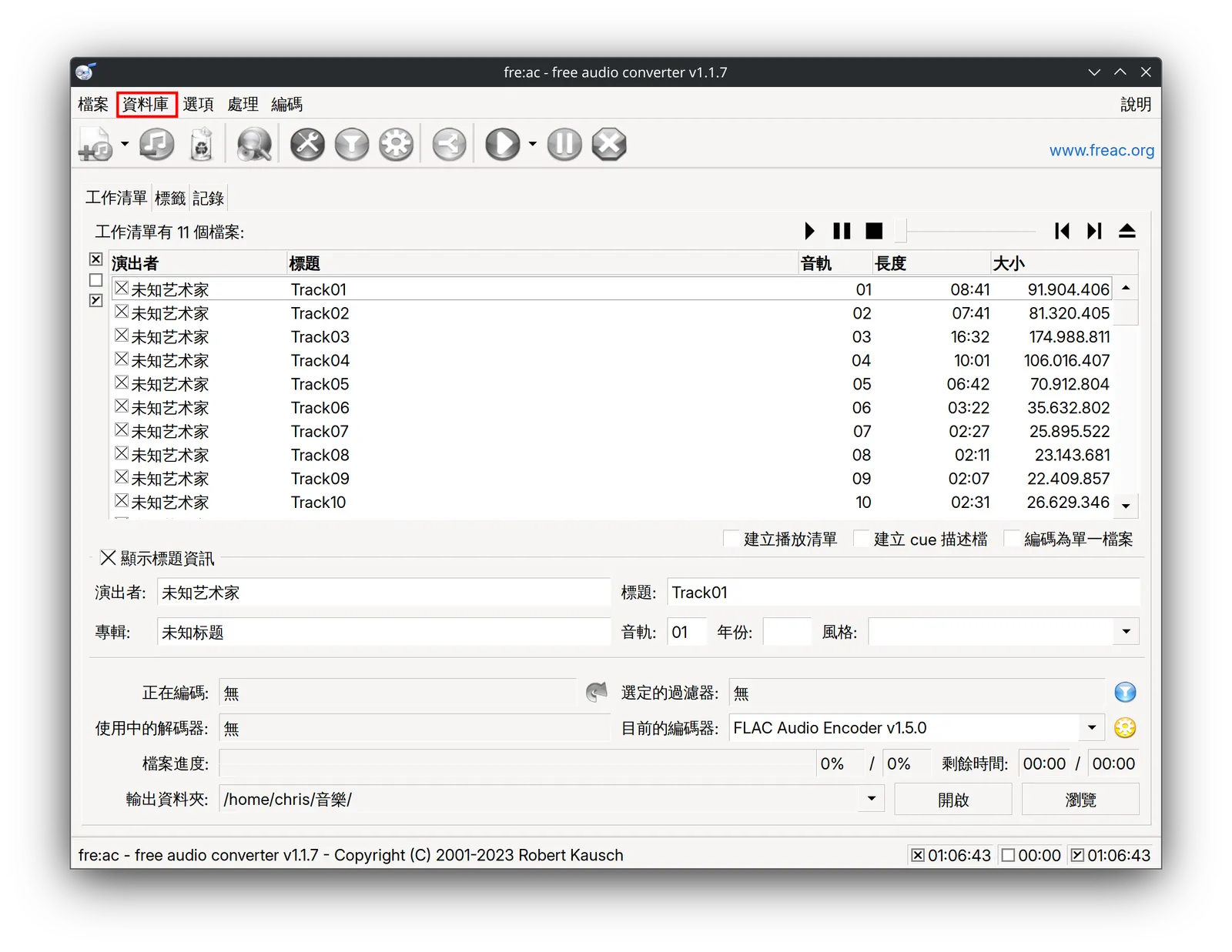Open the 風格 genre dropdown
Viewport: 1232px width, 952px height.
pos(1126,632)
